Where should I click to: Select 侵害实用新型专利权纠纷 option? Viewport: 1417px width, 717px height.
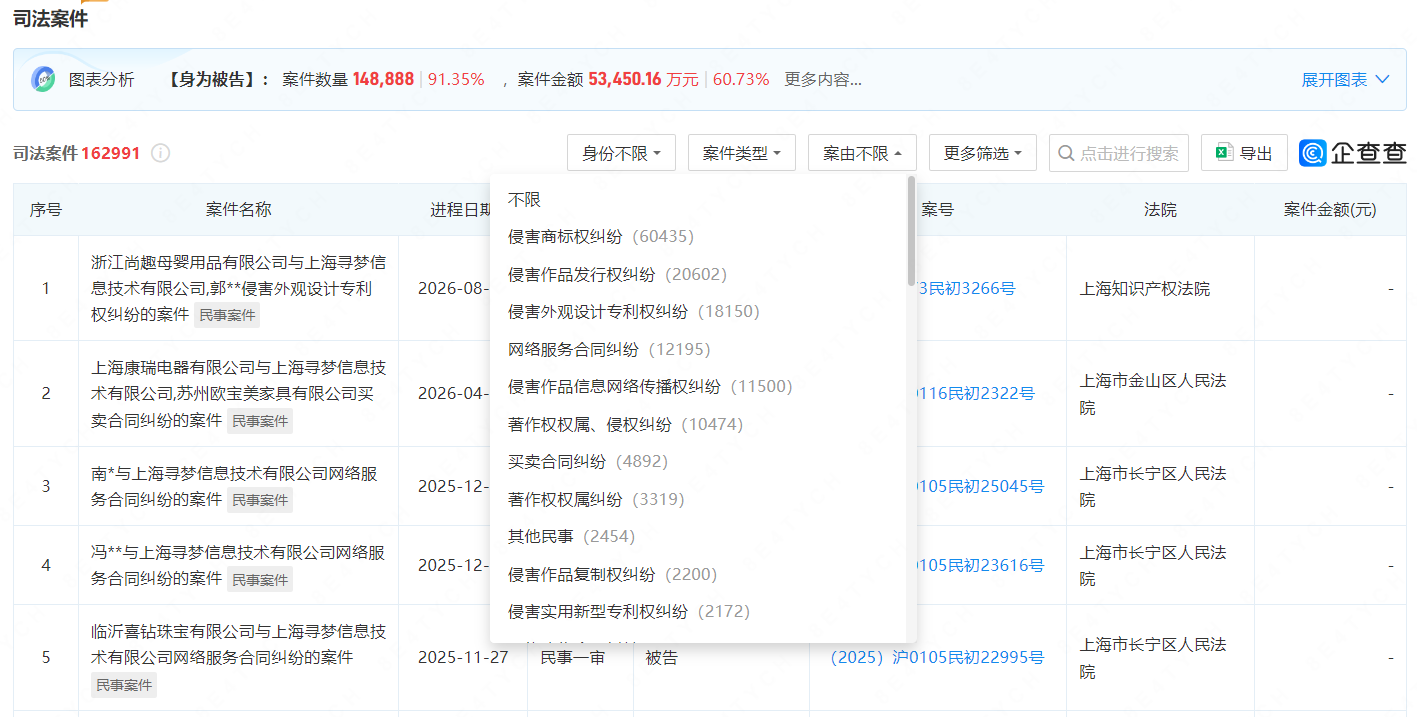point(628,611)
